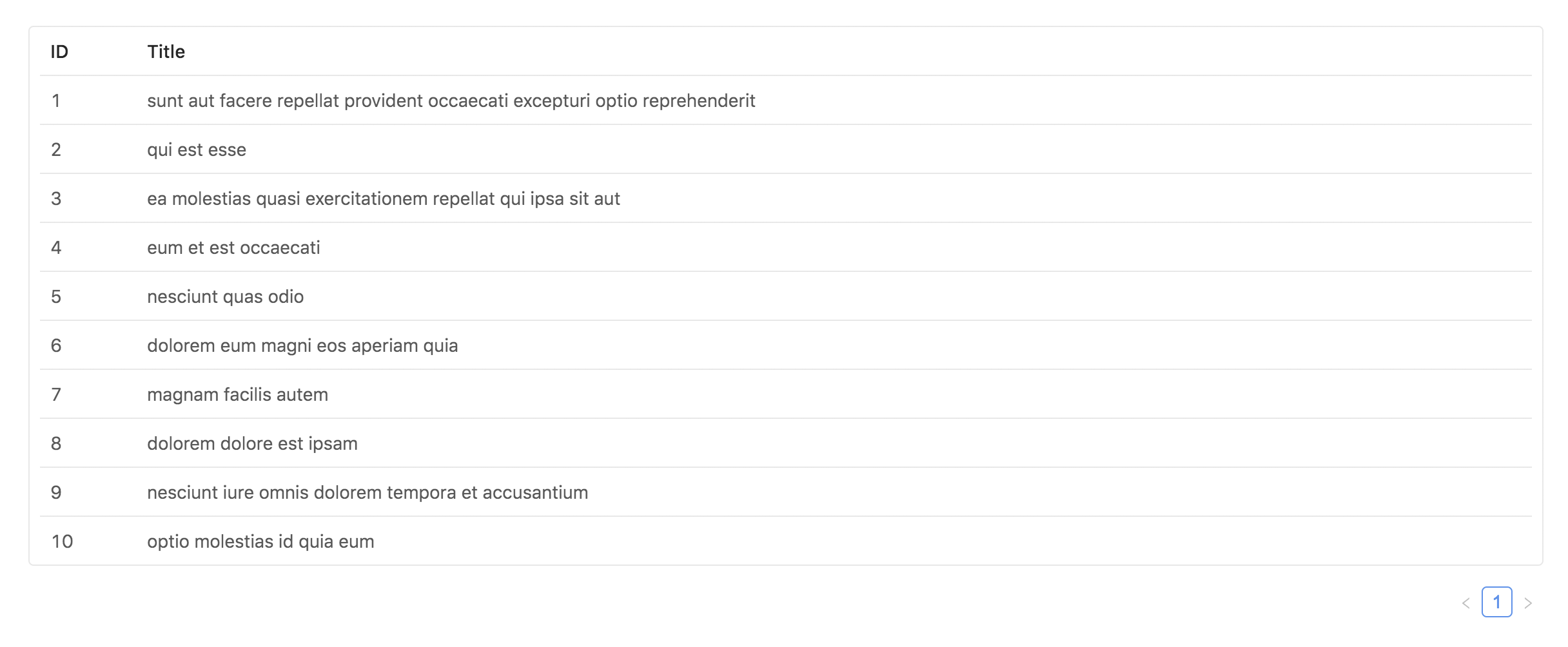
Task: Select 'nesciunt iure omnis dolorem tempora' row
Action: 367,492
